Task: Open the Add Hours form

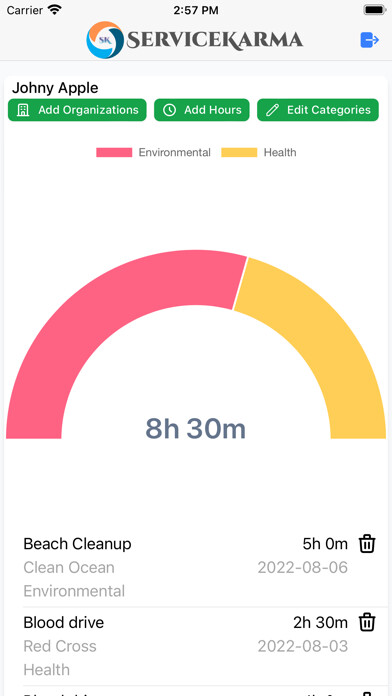Action: coord(202,110)
